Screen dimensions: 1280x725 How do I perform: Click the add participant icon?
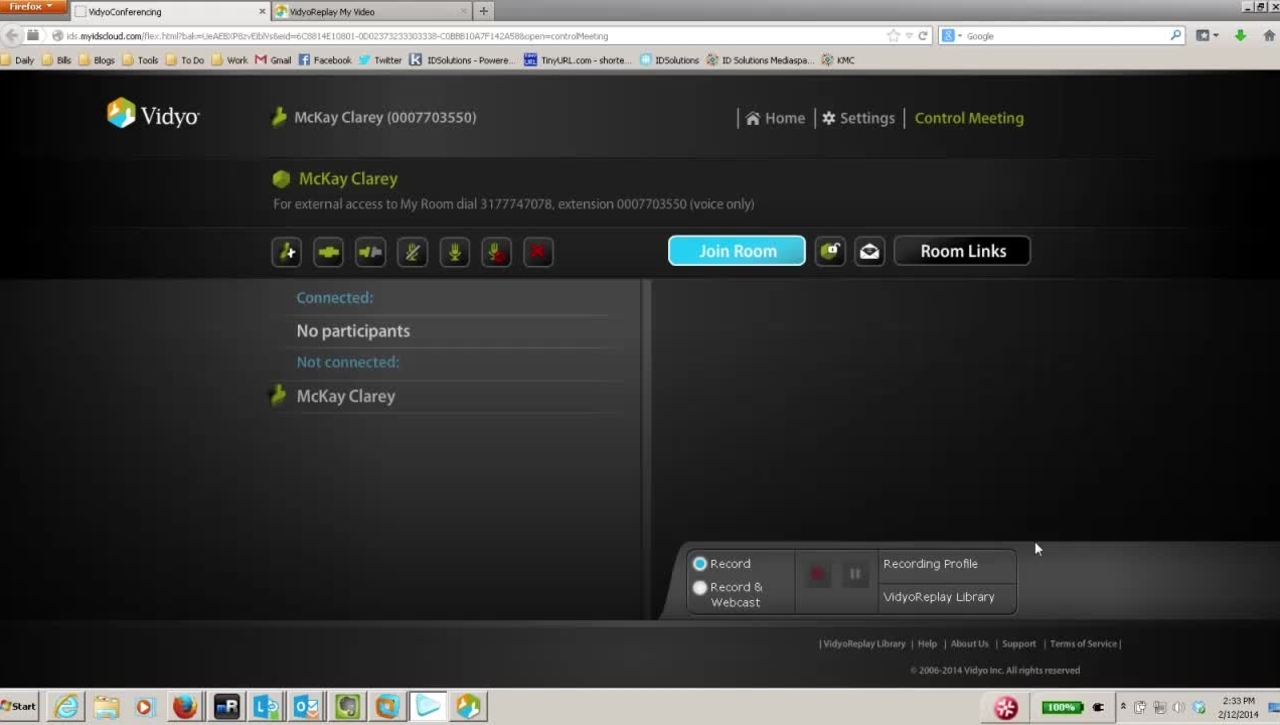287,252
